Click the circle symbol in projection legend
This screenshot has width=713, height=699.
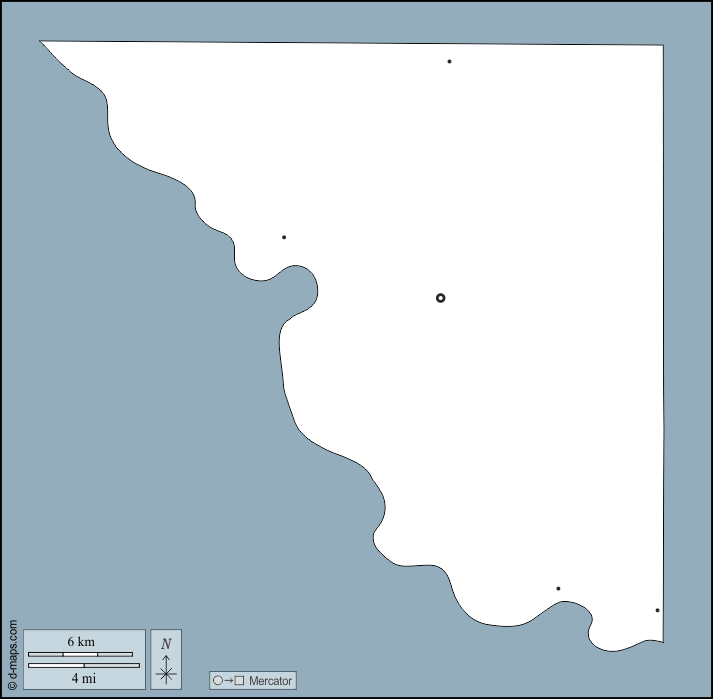pos(218,681)
